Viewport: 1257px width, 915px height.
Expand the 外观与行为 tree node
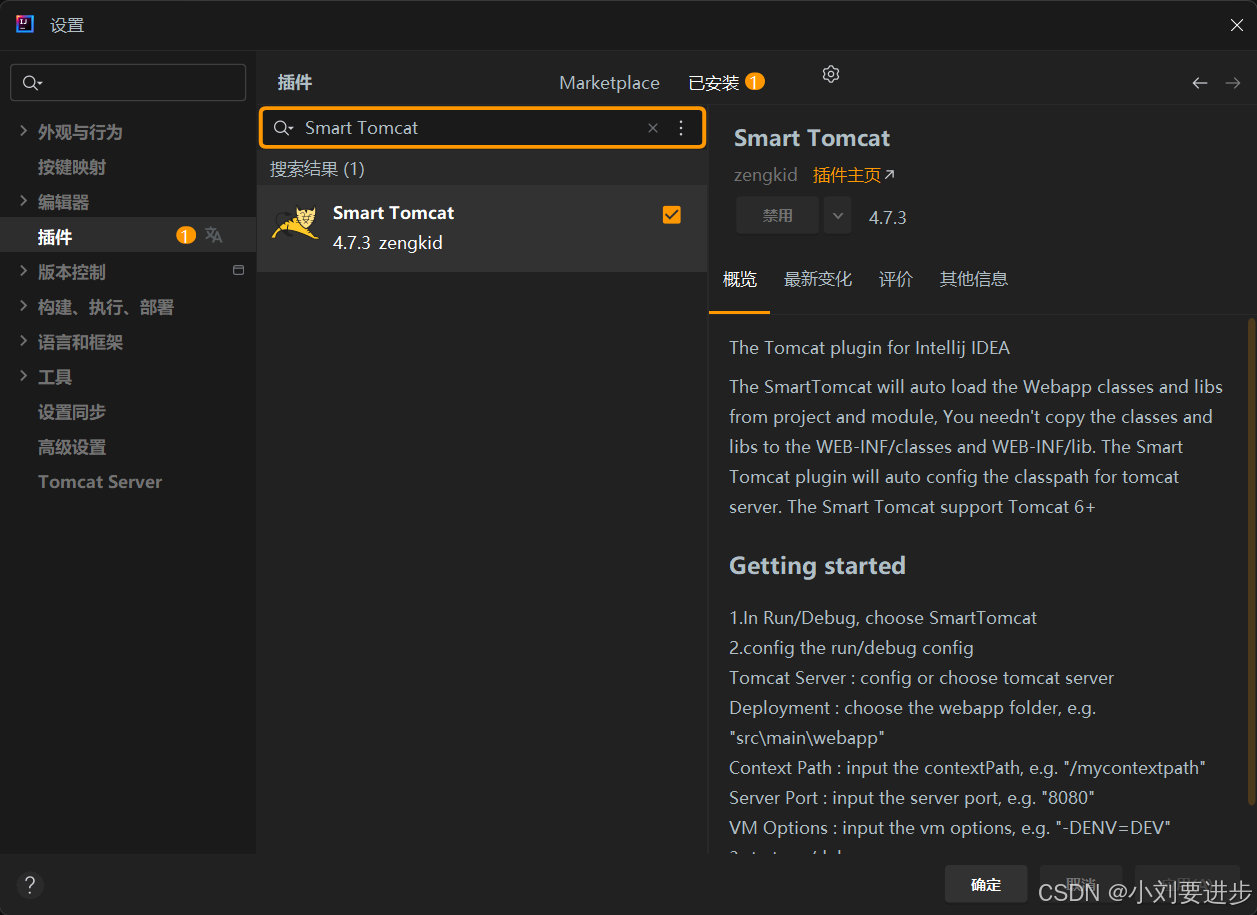coord(24,131)
